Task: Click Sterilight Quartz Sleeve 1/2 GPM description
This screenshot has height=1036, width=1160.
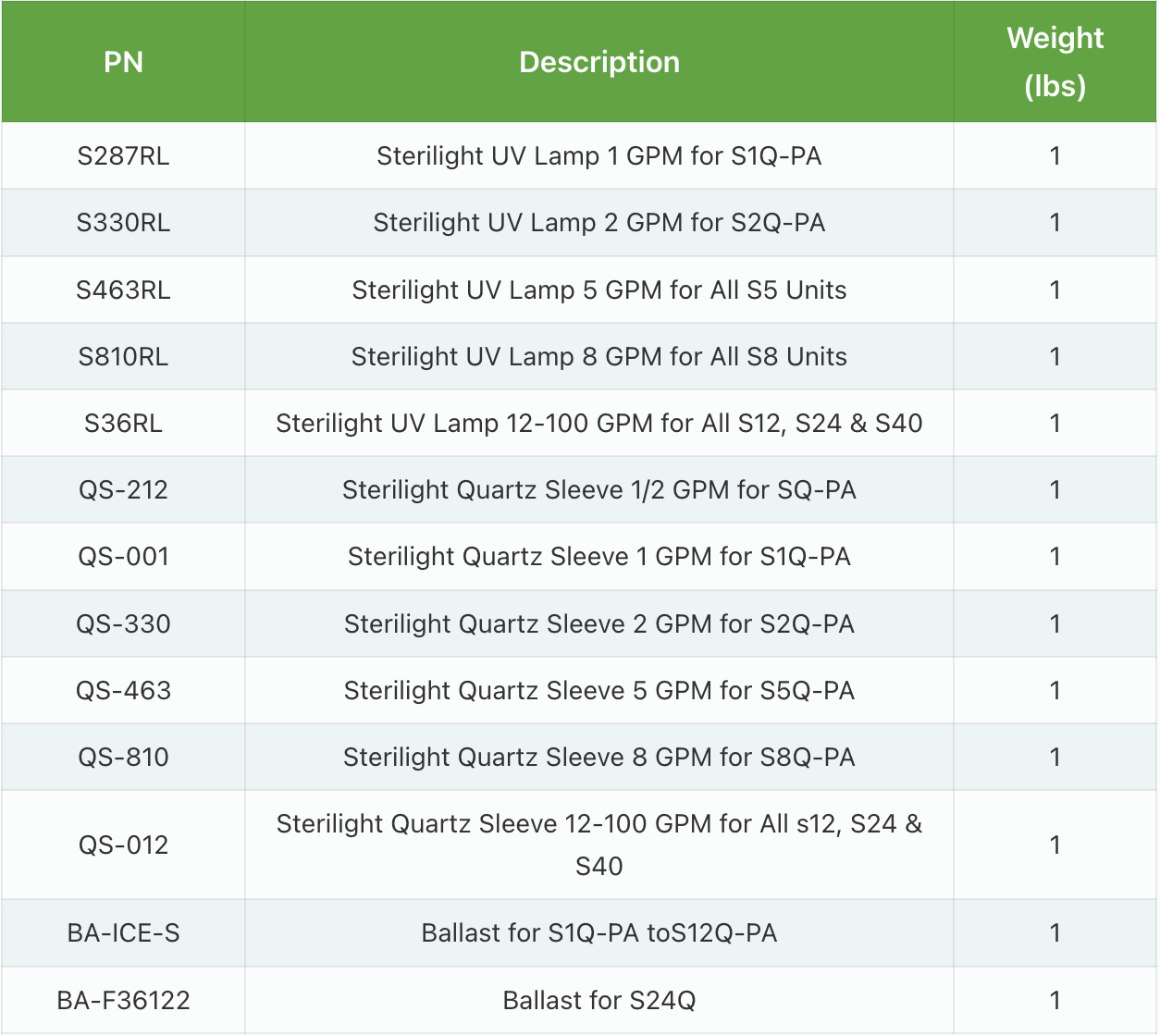Action: tap(599, 489)
